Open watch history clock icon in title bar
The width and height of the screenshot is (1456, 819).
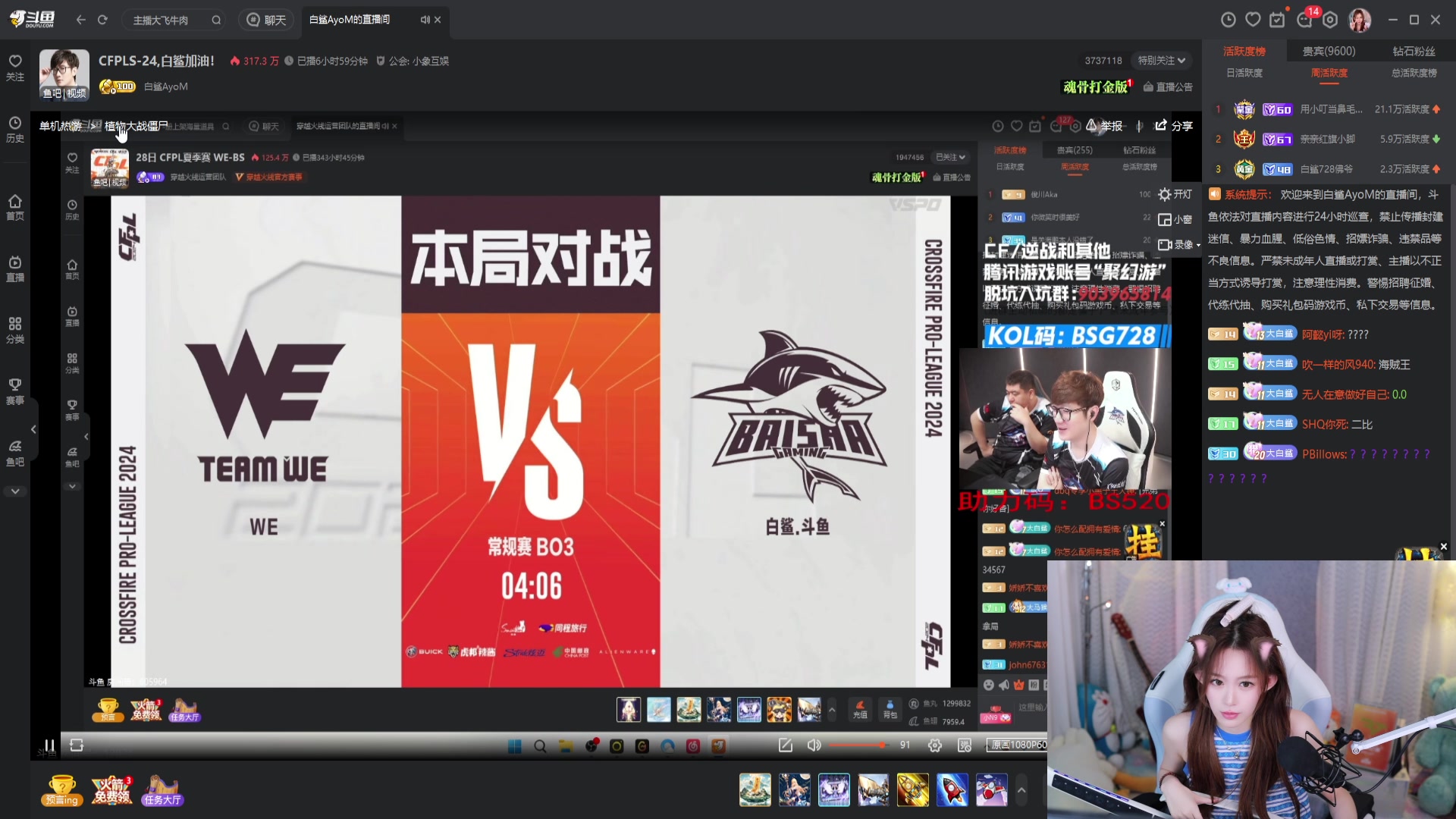(1228, 20)
